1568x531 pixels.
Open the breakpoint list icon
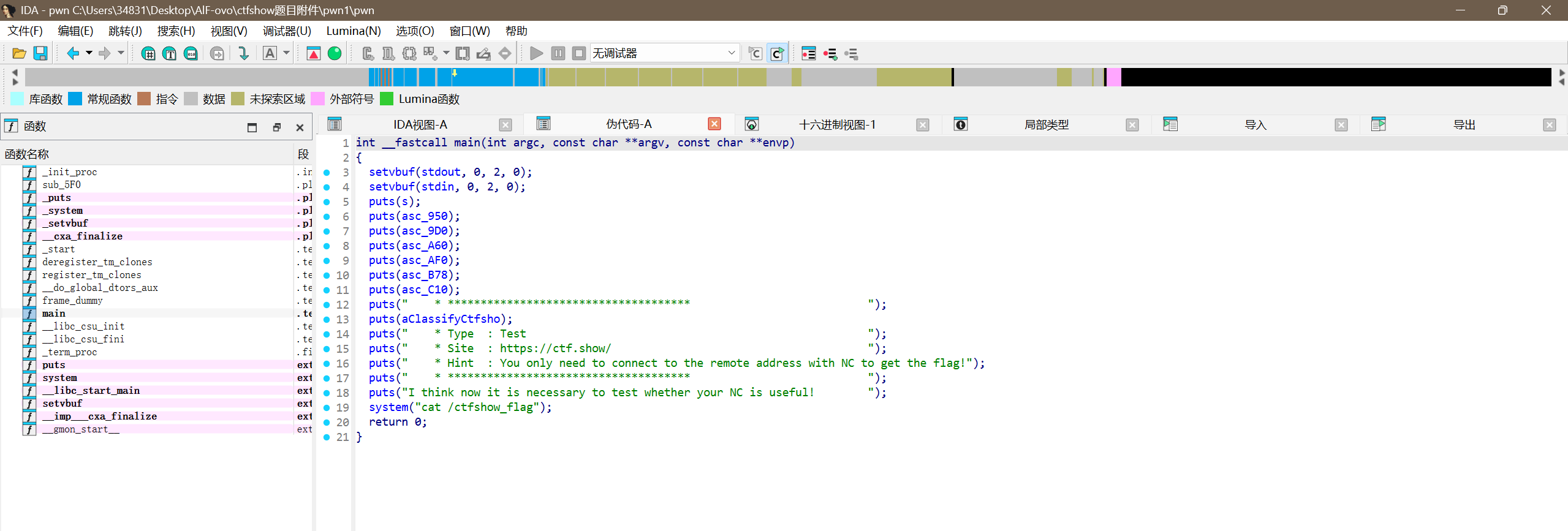coord(808,54)
